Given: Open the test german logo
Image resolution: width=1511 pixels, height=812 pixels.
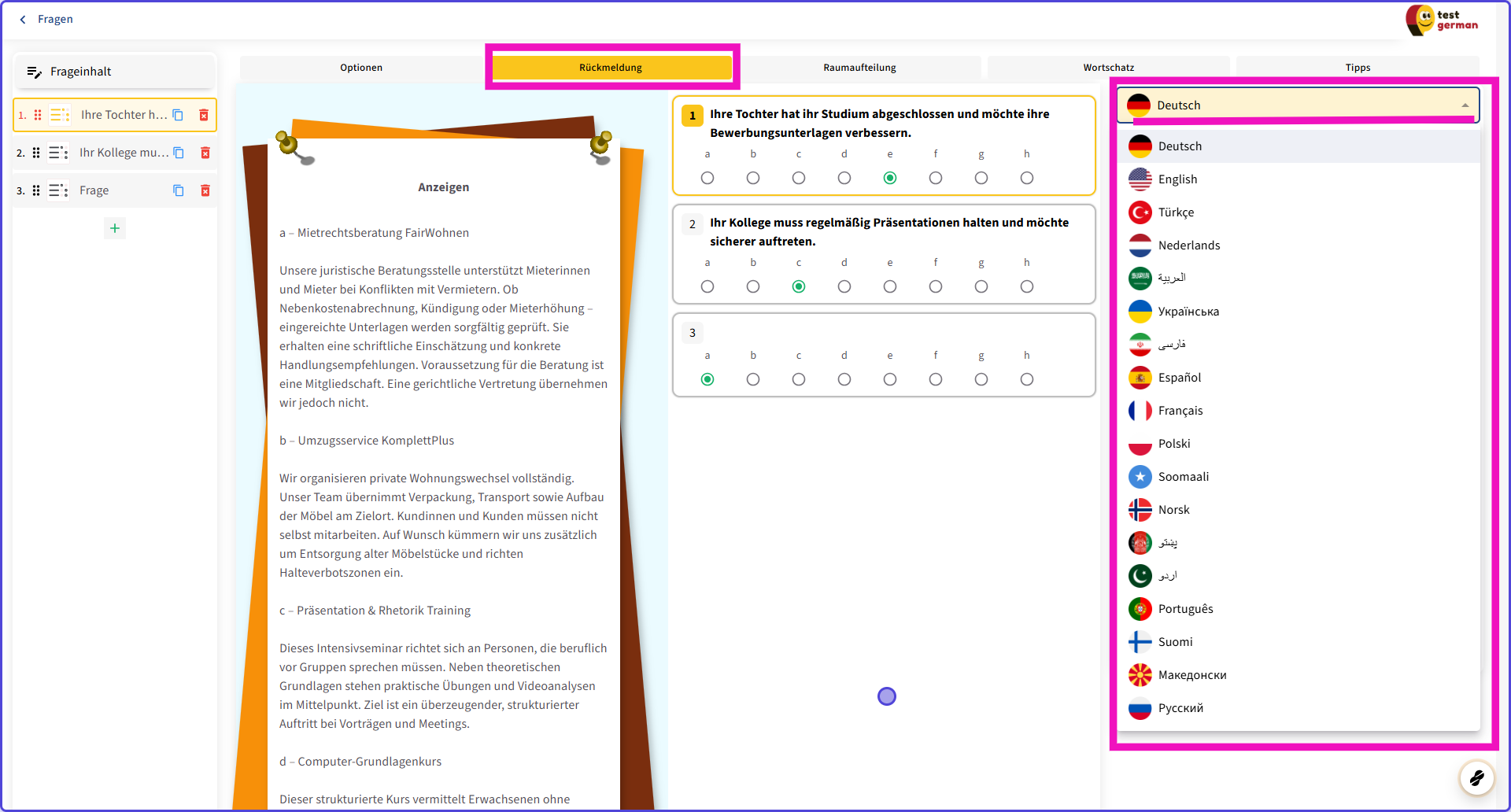Looking at the screenshot, I should coord(1441,20).
